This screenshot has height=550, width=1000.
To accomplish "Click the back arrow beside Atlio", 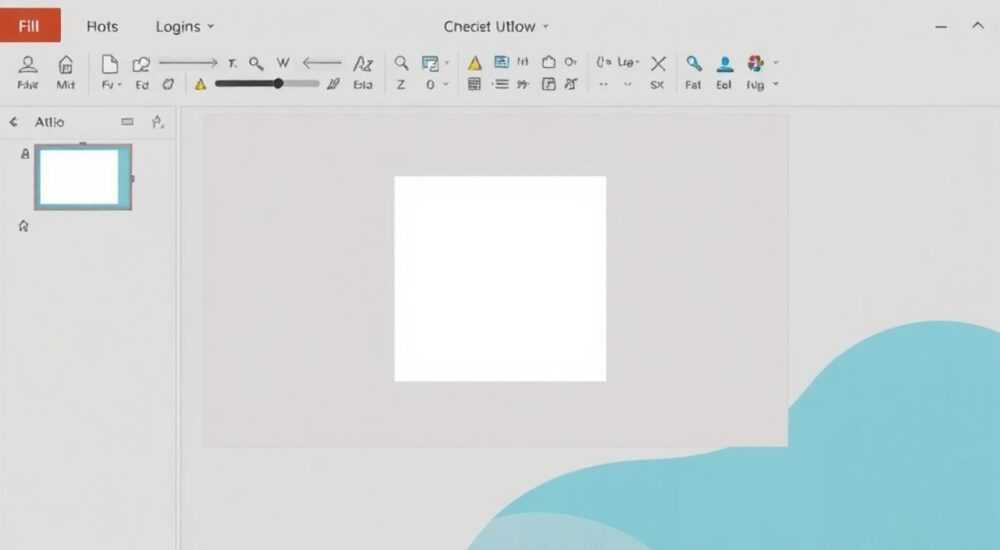I will (x=13, y=122).
